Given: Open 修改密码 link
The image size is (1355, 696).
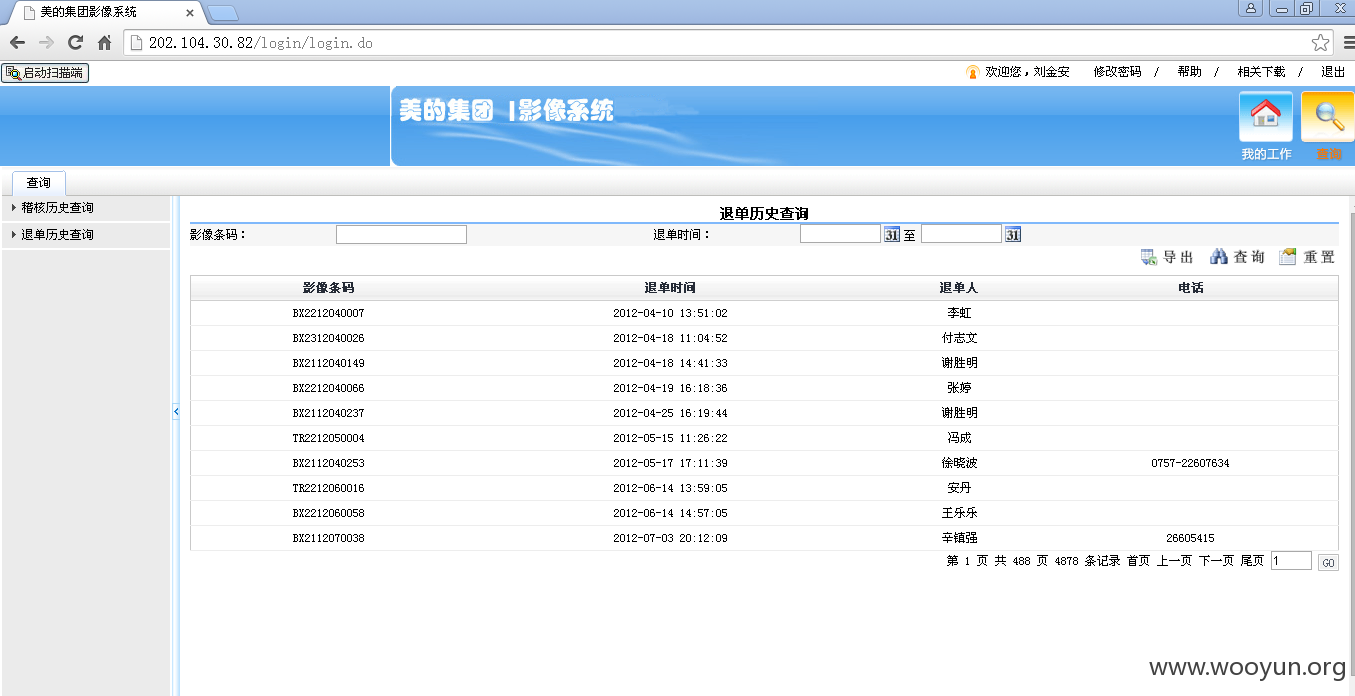Looking at the screenshot, I should 1117,72.
